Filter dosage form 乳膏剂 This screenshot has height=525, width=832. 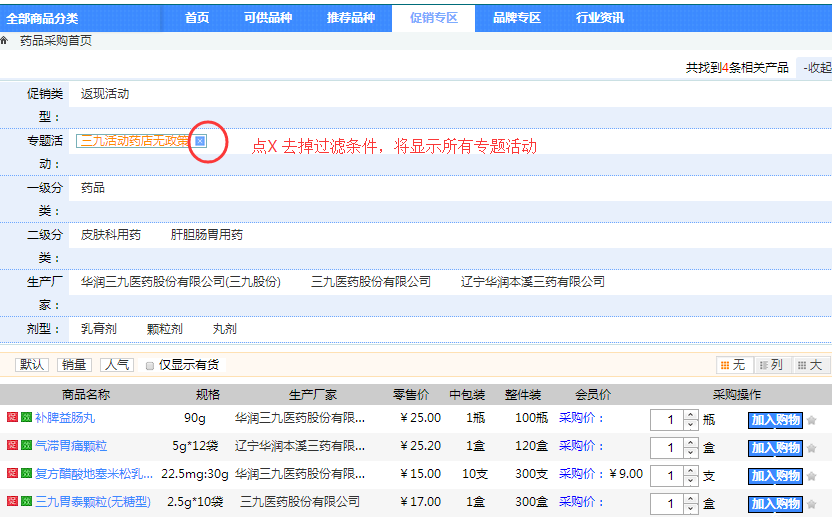coord(98,329)
